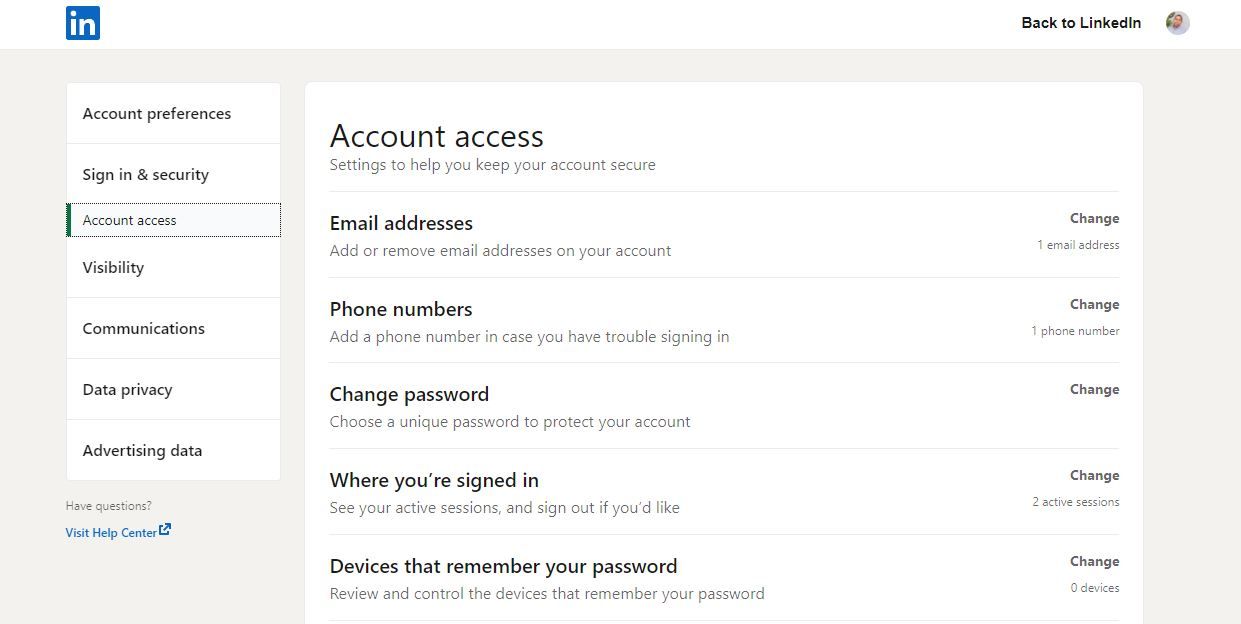The width and height of the screenshot is (1241, 624).
Task: Open the profile avatar picture
Action: coord(1177,23)
